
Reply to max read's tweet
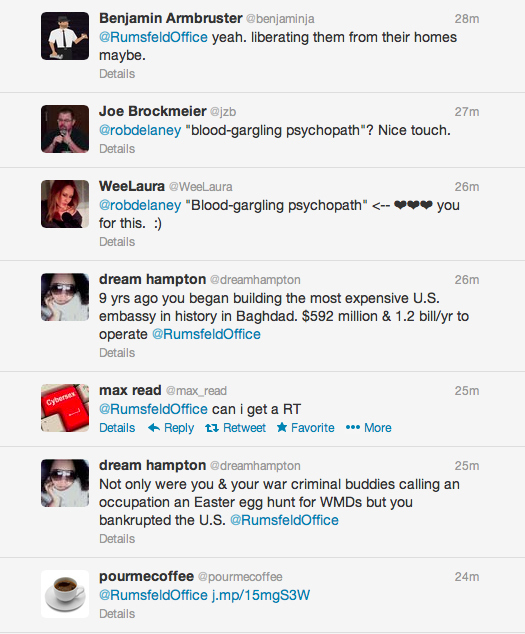click(171, 428)
